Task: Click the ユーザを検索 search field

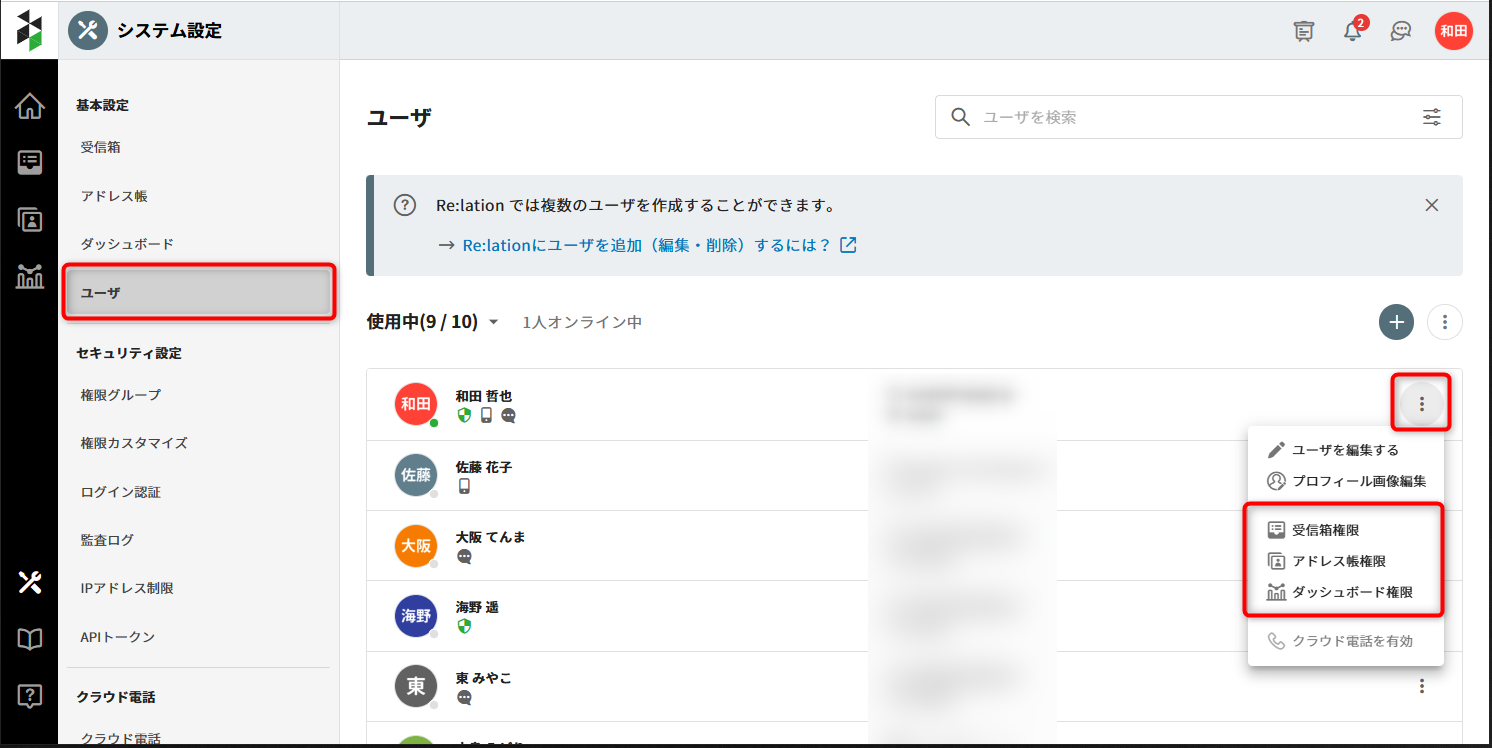Action: (1190, 117)
